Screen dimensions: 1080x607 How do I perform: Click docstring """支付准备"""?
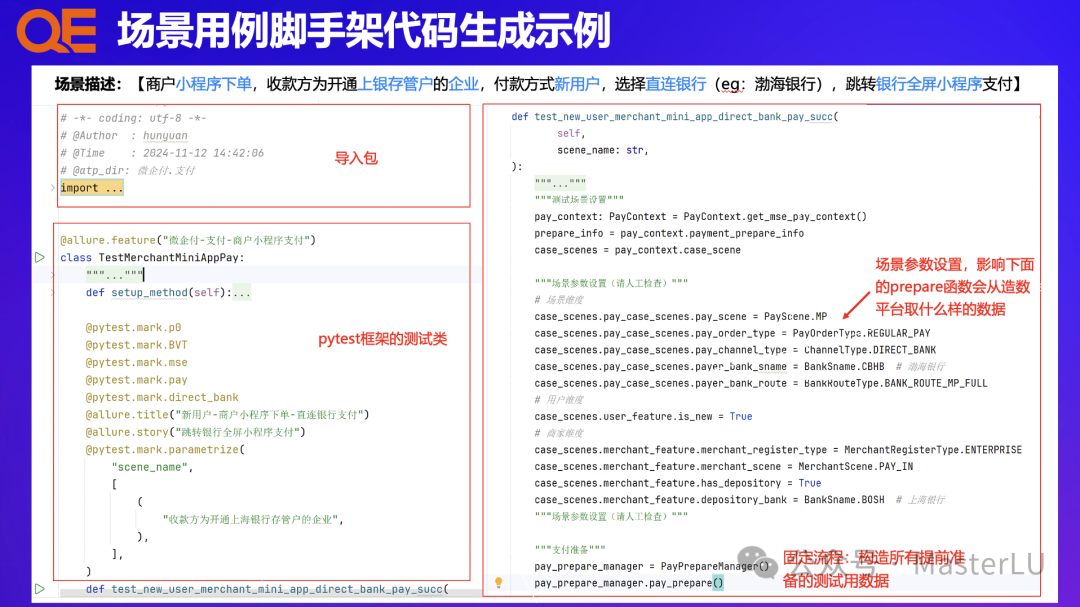pyautogui.click(x=570, y=549)
